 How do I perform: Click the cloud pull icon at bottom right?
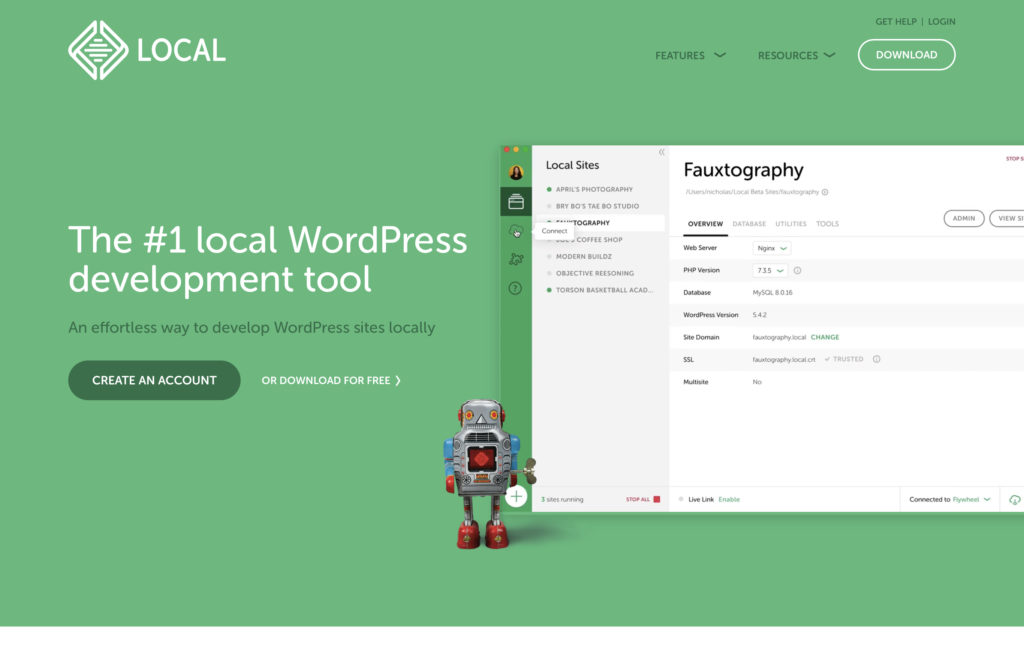pyautogui.click(x=1014, y=500)
